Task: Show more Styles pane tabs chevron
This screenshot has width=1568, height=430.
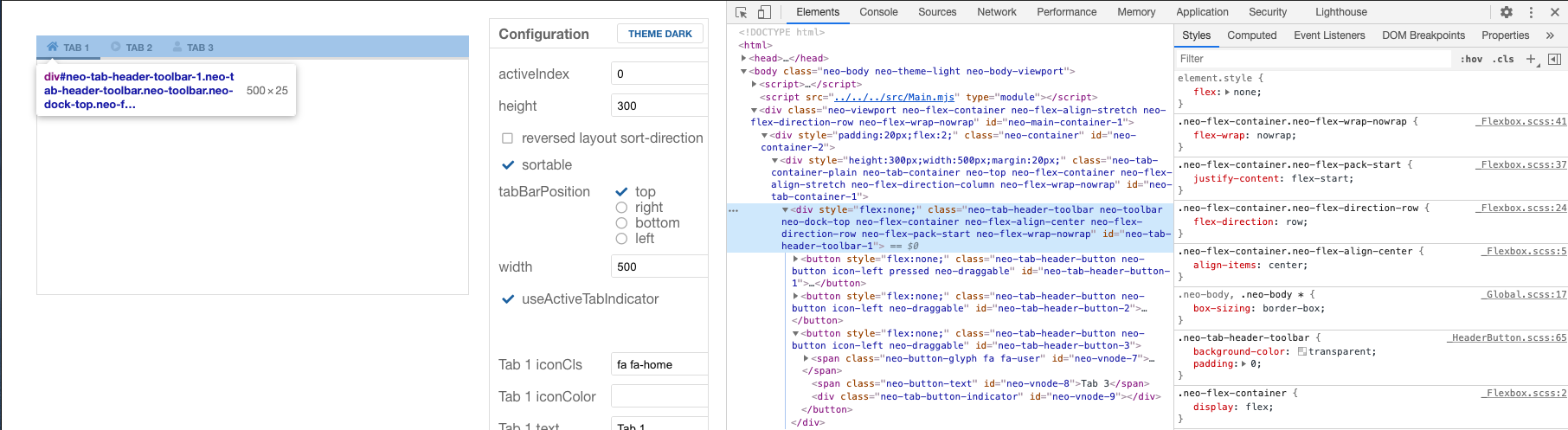Action: tap(1550, 35)
